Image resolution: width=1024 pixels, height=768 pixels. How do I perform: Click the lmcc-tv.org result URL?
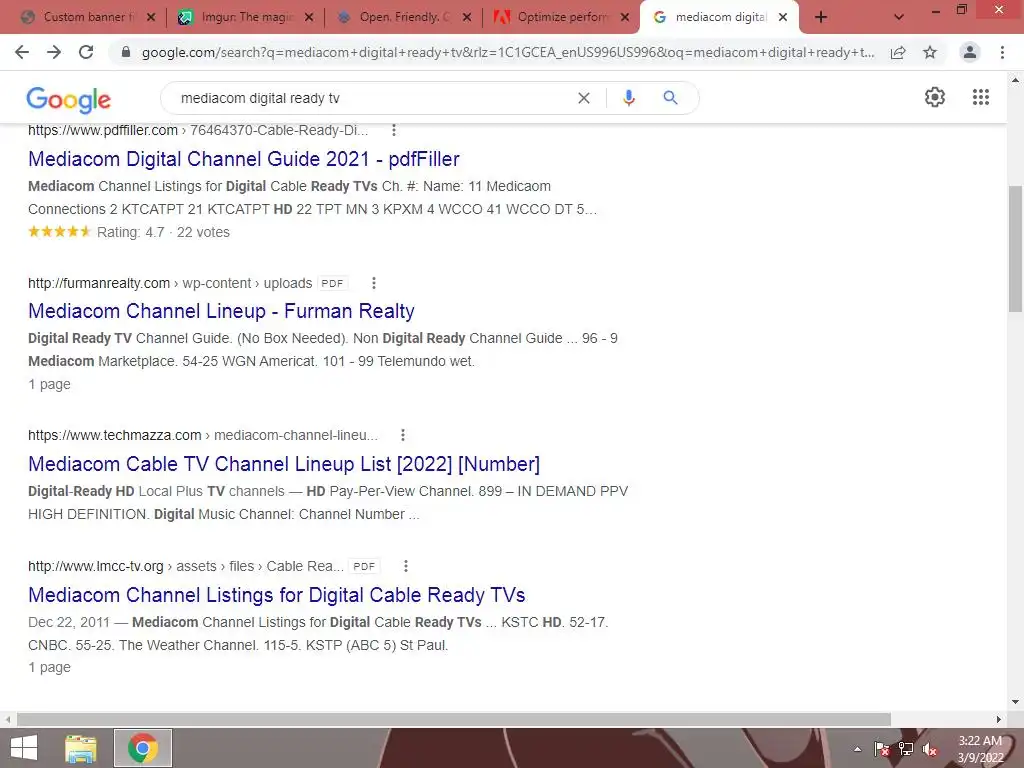click(x=185, y=566)
